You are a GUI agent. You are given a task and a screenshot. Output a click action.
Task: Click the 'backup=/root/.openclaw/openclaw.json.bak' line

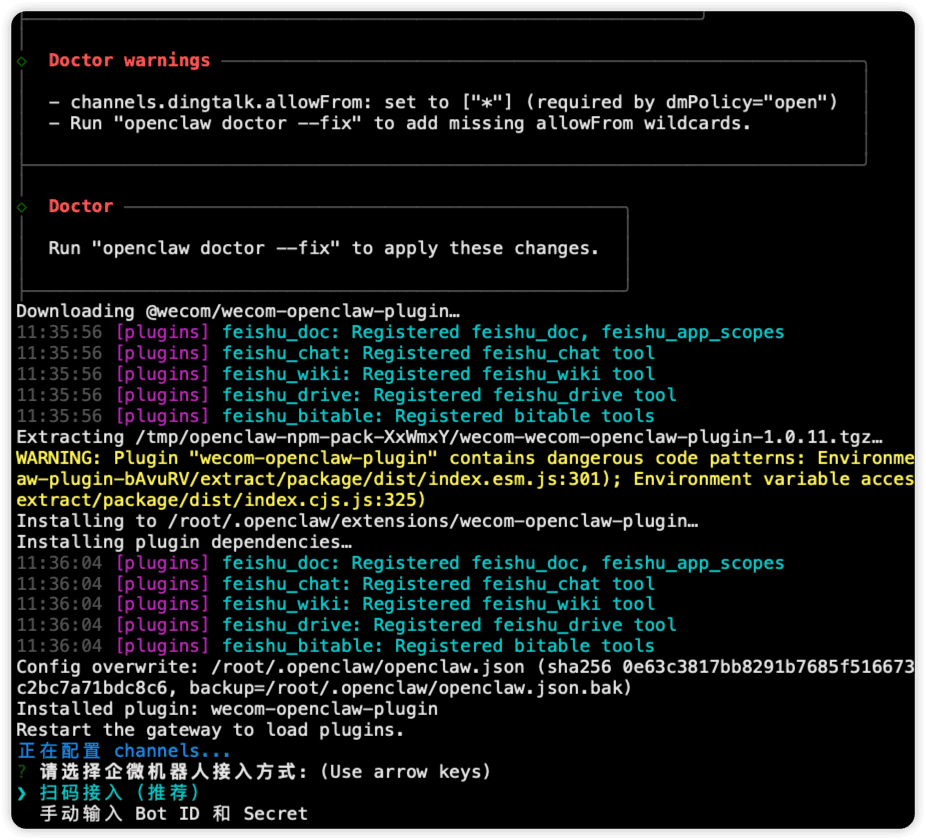[324, 688]
